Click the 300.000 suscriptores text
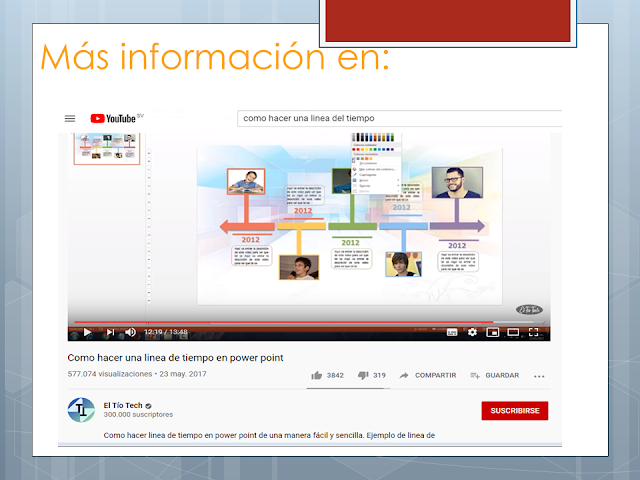Screen dimensions: 640x480 [138, 415]
